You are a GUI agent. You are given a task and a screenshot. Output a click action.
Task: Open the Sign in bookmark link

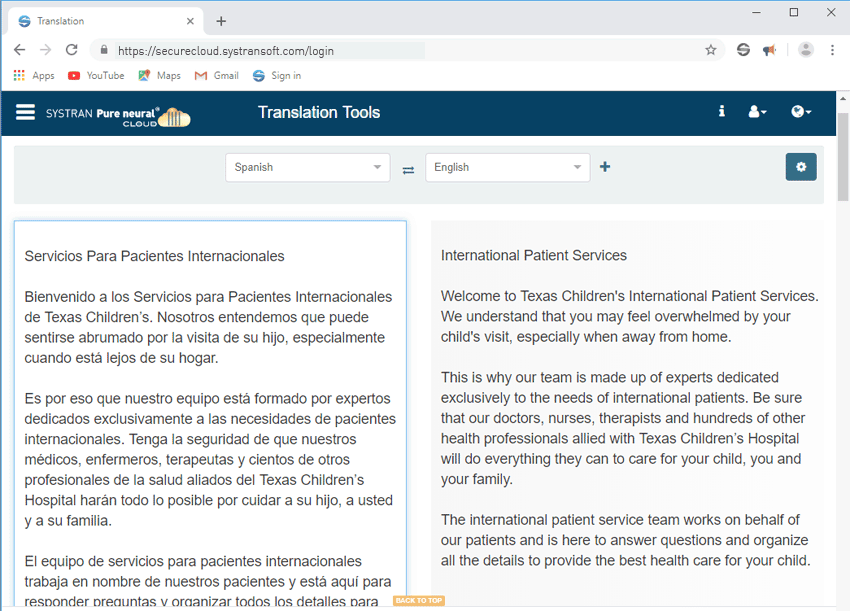click(277, 75)
